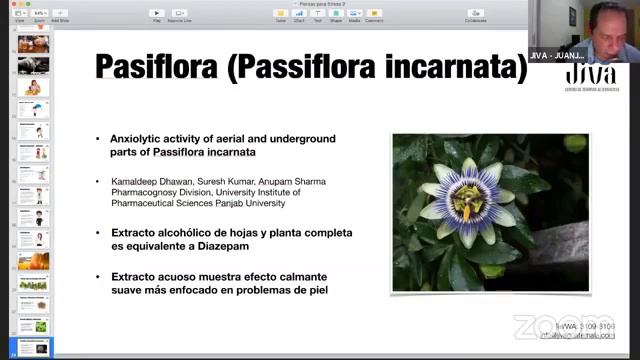
Task: Open the View dropdown in Keynote toolbar
Action: [19, 13]
